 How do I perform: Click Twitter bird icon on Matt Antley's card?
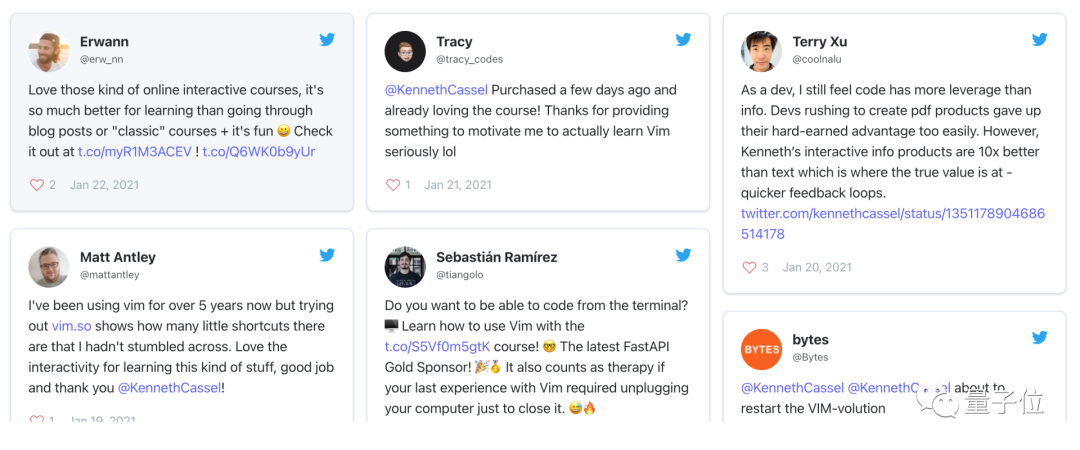(327, 256)
